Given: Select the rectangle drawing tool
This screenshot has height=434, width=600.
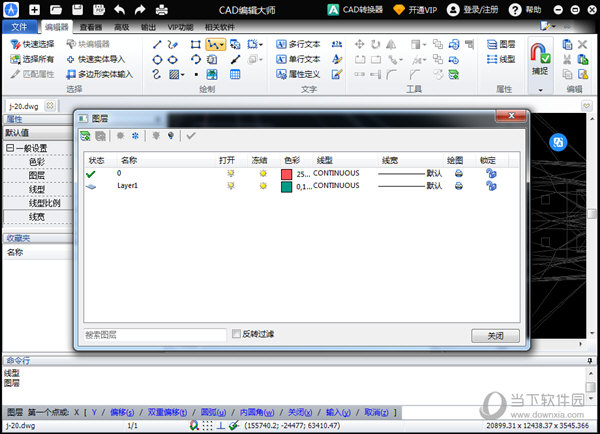Looking at the screenshot, I should click(196, 44).
